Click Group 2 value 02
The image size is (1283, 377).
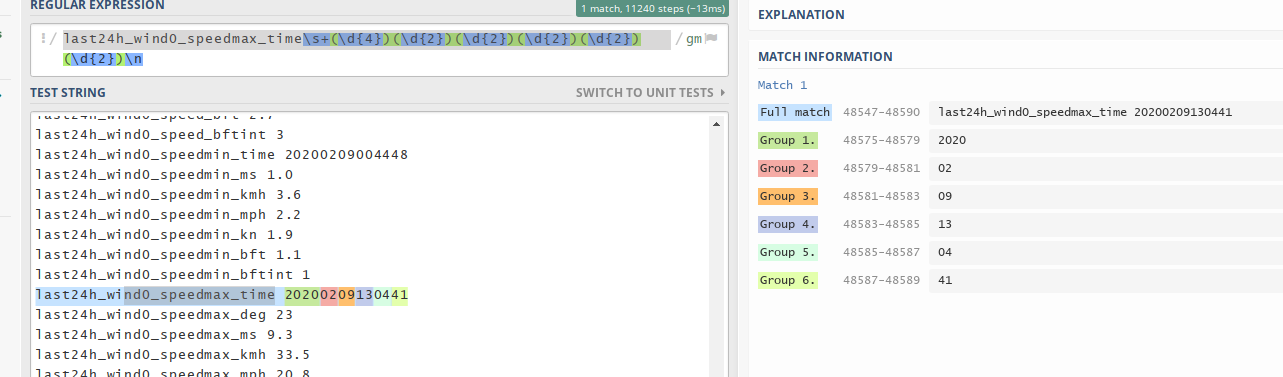click(945, 168)
